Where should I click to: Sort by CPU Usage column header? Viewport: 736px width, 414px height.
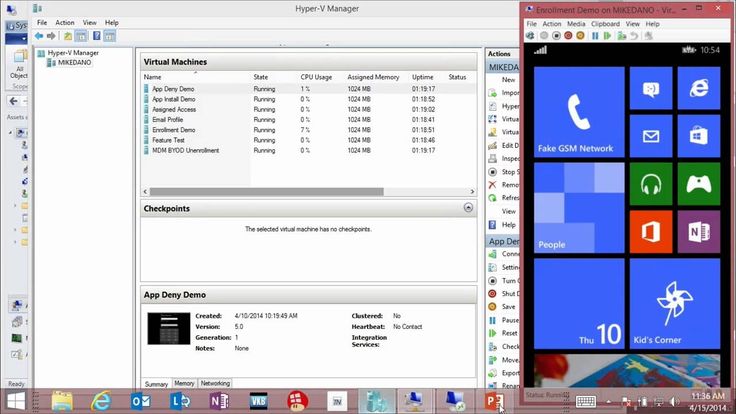pos(316,77)
